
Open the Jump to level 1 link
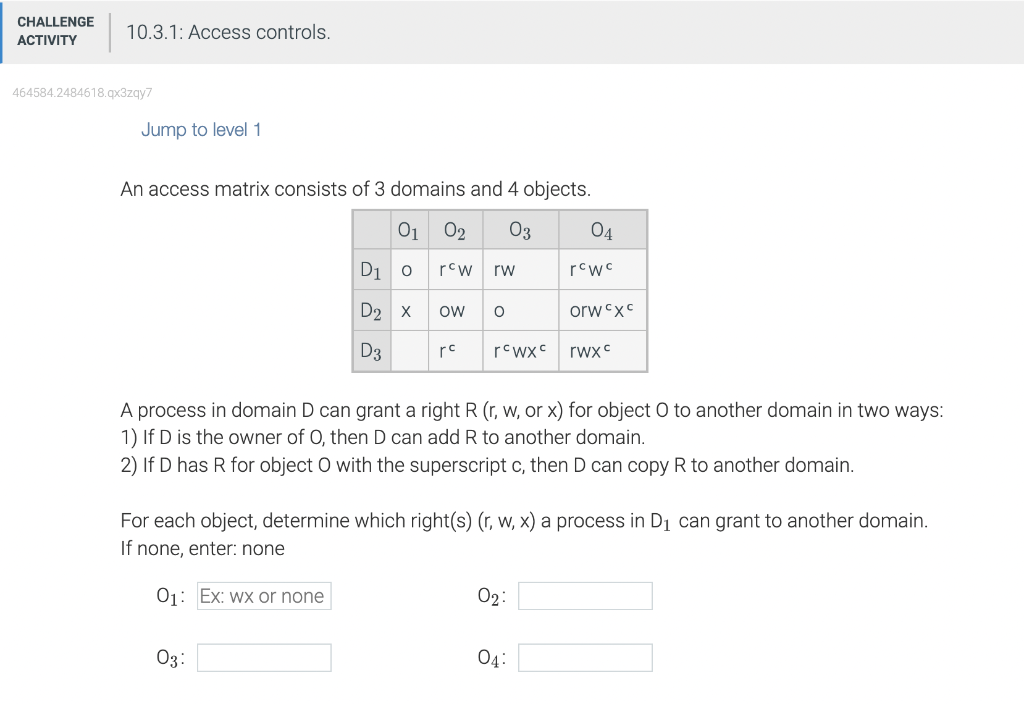tap(201, 129)
